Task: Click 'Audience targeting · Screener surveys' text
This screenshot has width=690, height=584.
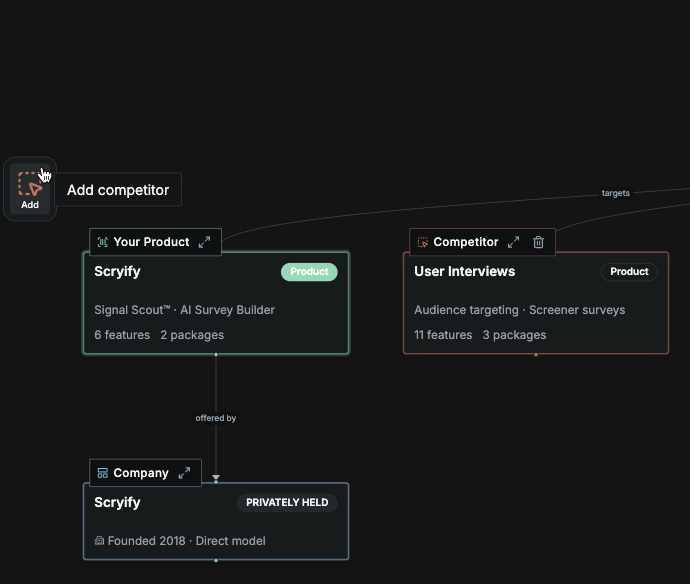Action: tap(519, 310)
